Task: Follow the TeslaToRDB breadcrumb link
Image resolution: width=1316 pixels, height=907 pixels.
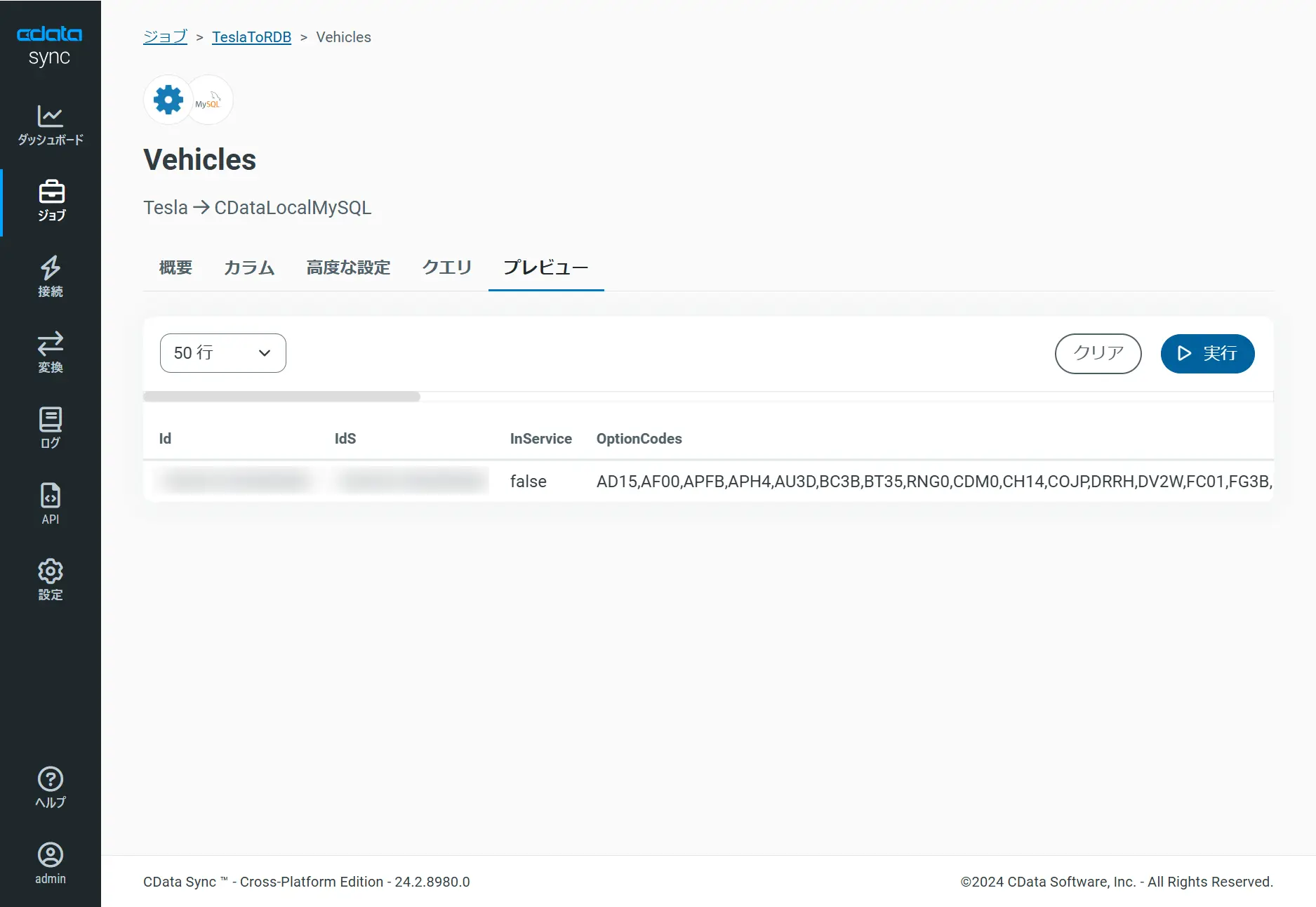Action: pyautogui.click(x=252, y=37)
